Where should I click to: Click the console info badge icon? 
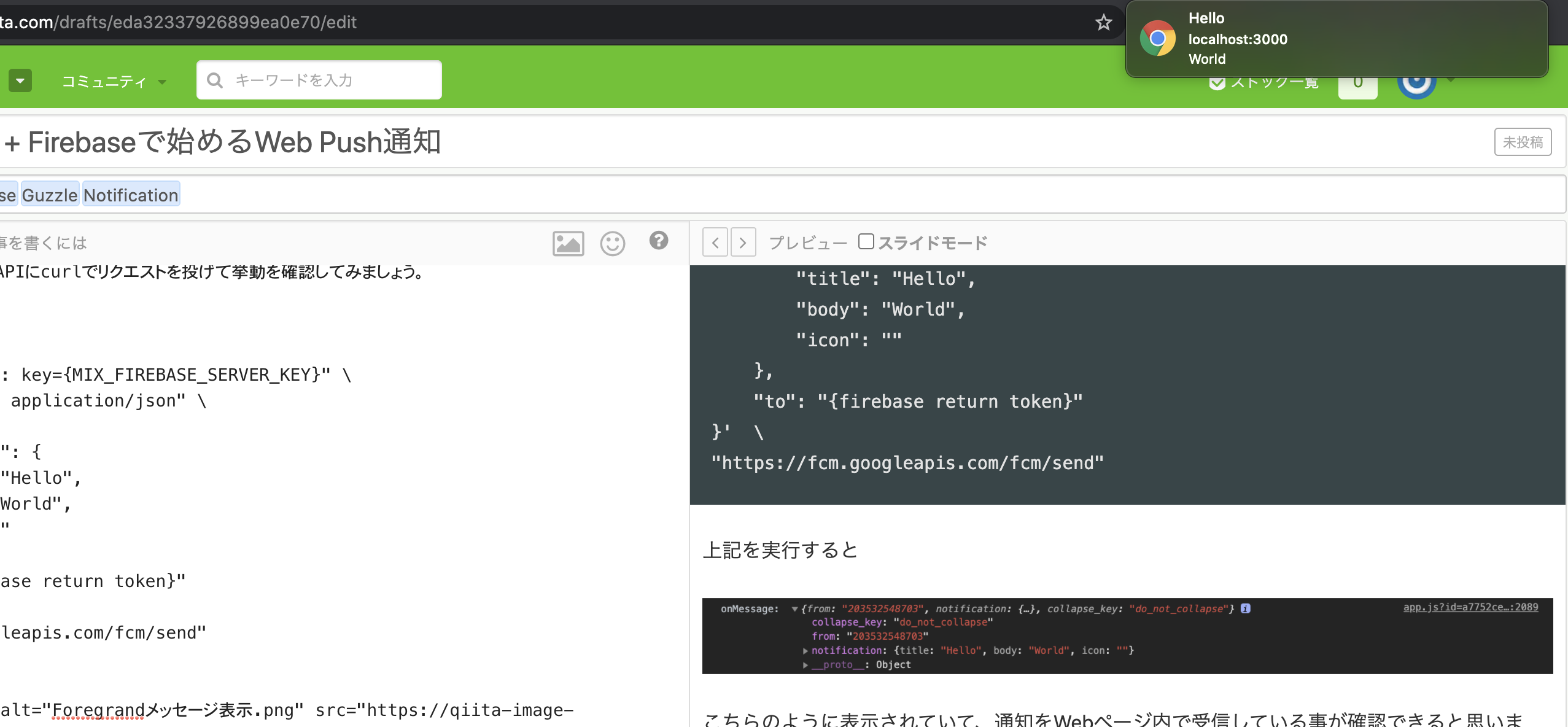(x=1245, y=608)
